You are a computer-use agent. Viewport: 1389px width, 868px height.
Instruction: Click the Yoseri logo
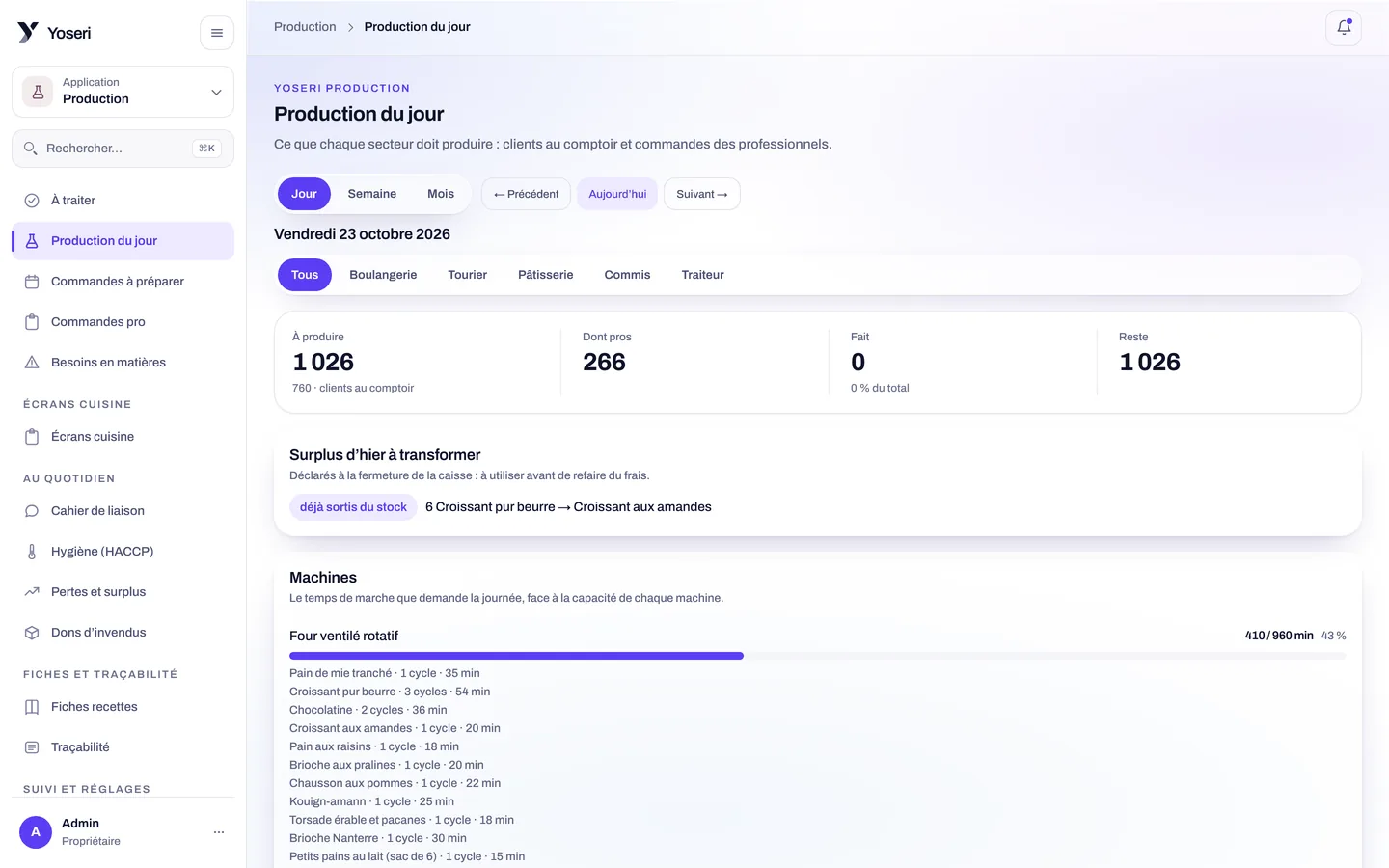[x=54, y=33]
